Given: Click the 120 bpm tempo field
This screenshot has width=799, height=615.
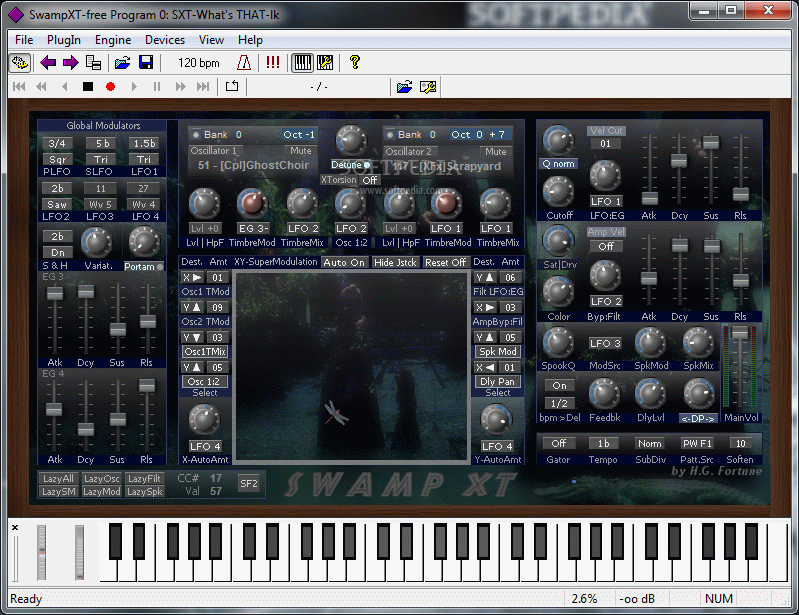Looking at the screenshot, I should point(199,63).
